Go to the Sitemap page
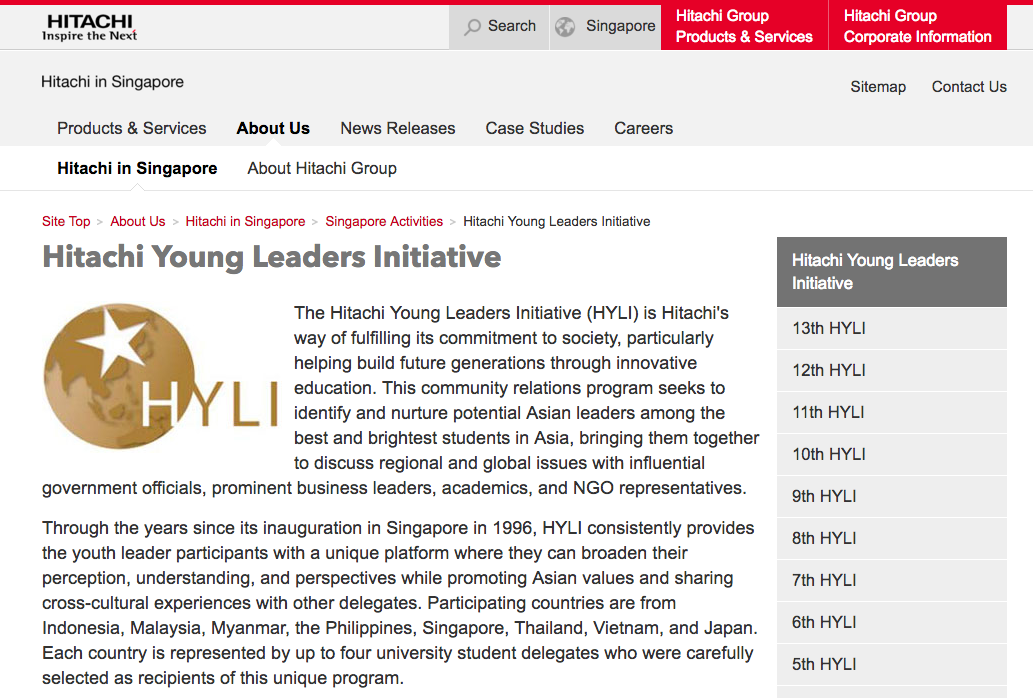Screen dimensions: 1033x698 878,87
